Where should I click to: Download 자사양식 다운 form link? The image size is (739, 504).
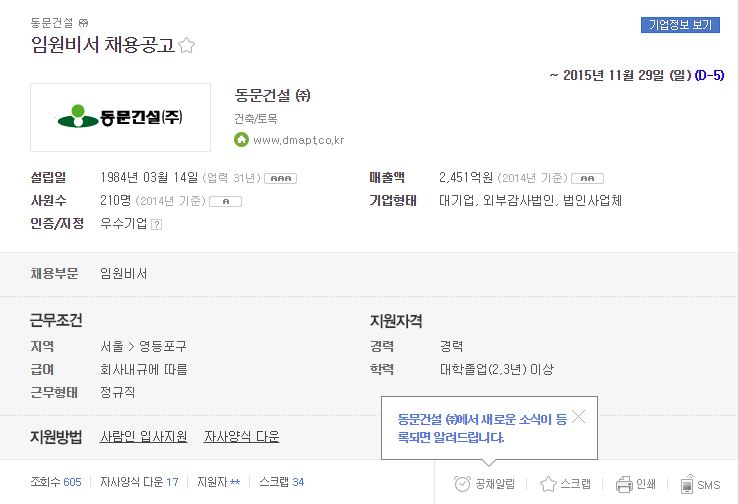(241, 437)
